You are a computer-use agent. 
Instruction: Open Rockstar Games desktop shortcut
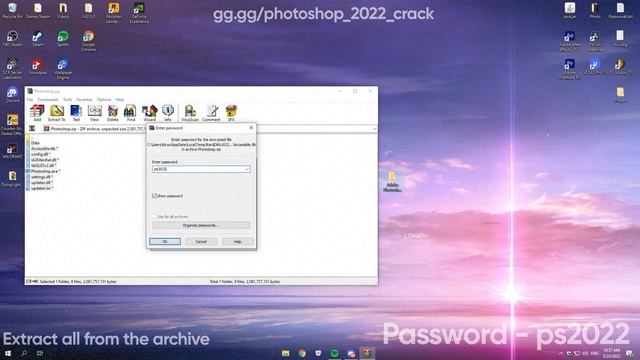113,13
